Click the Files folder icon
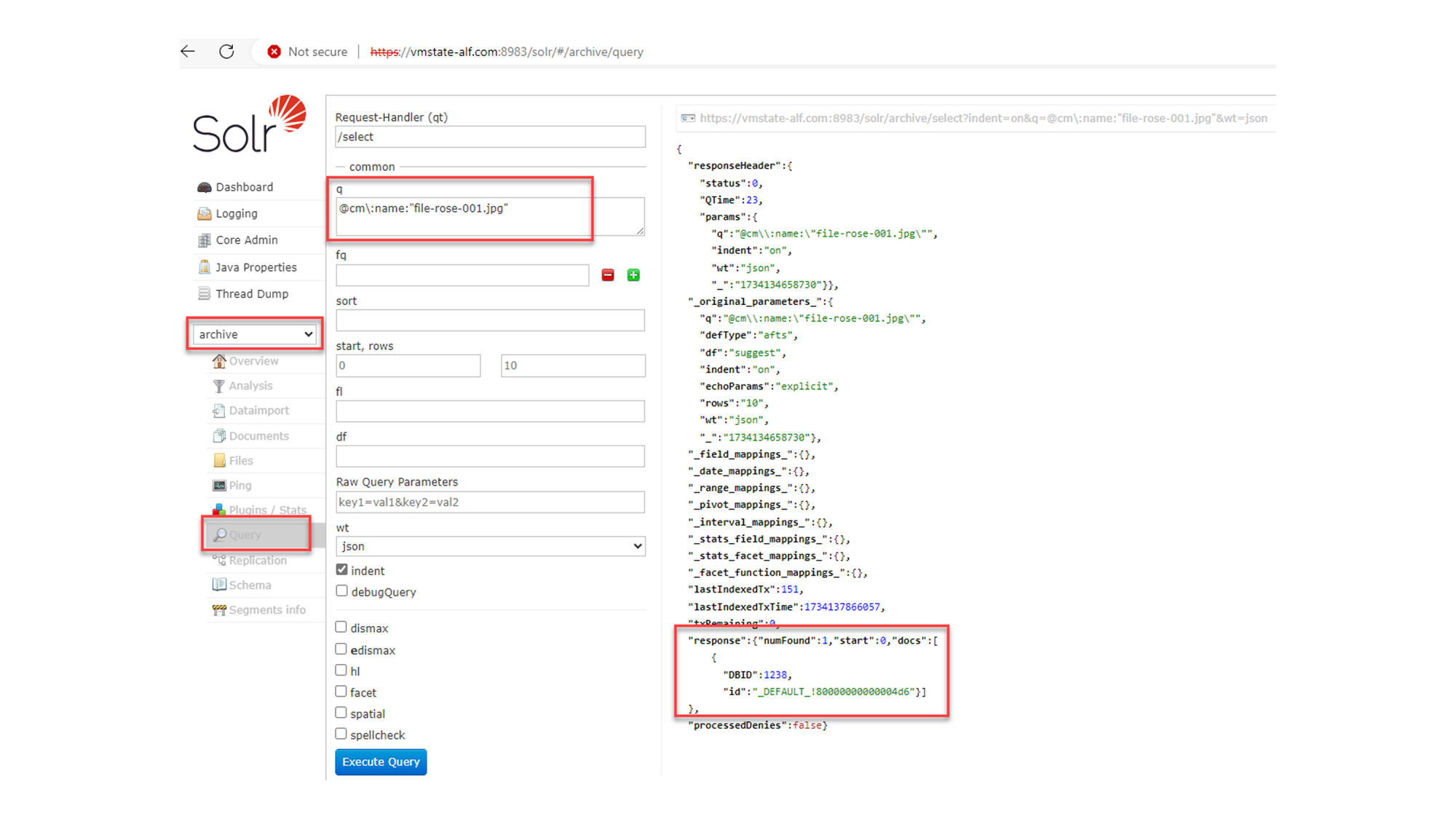Viewport: 1456px width, 819px height. [219, 461]
